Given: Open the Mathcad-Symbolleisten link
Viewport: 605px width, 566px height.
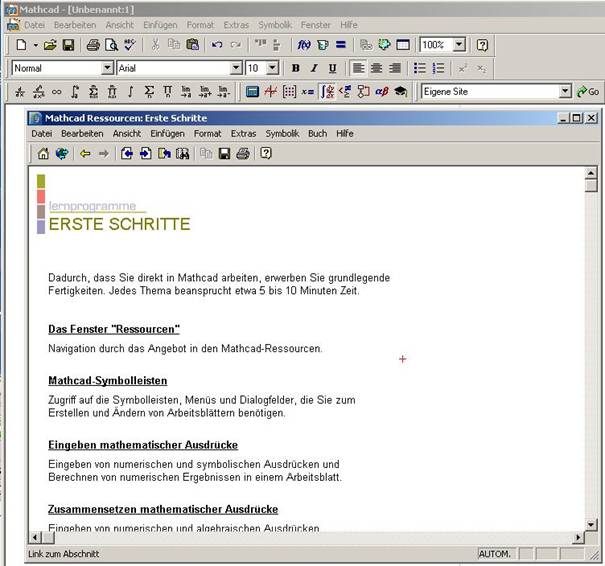Looking at the screenshot, I should click(108, 381).
